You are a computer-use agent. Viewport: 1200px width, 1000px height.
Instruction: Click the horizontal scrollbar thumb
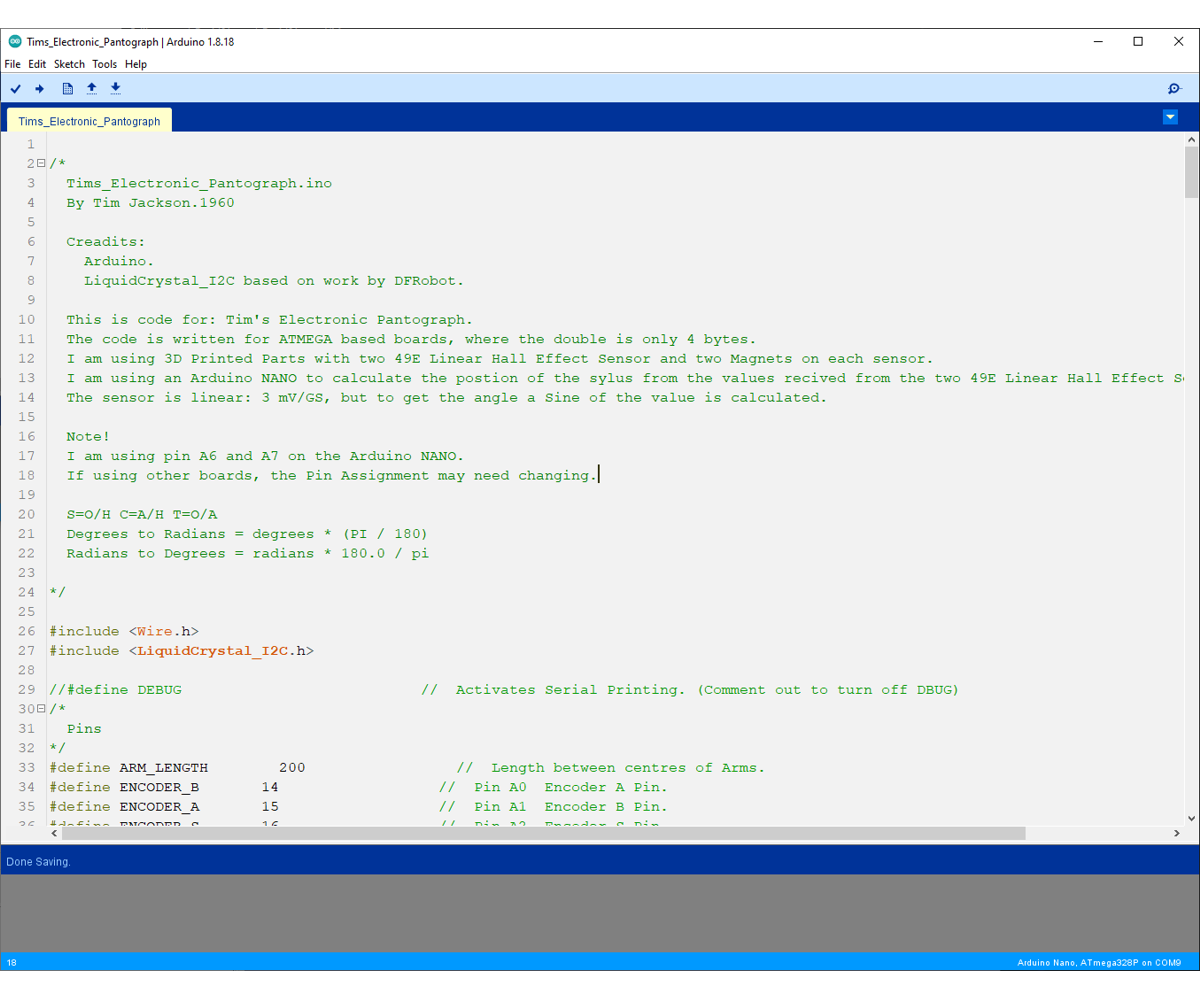click(x=544, y=833)
